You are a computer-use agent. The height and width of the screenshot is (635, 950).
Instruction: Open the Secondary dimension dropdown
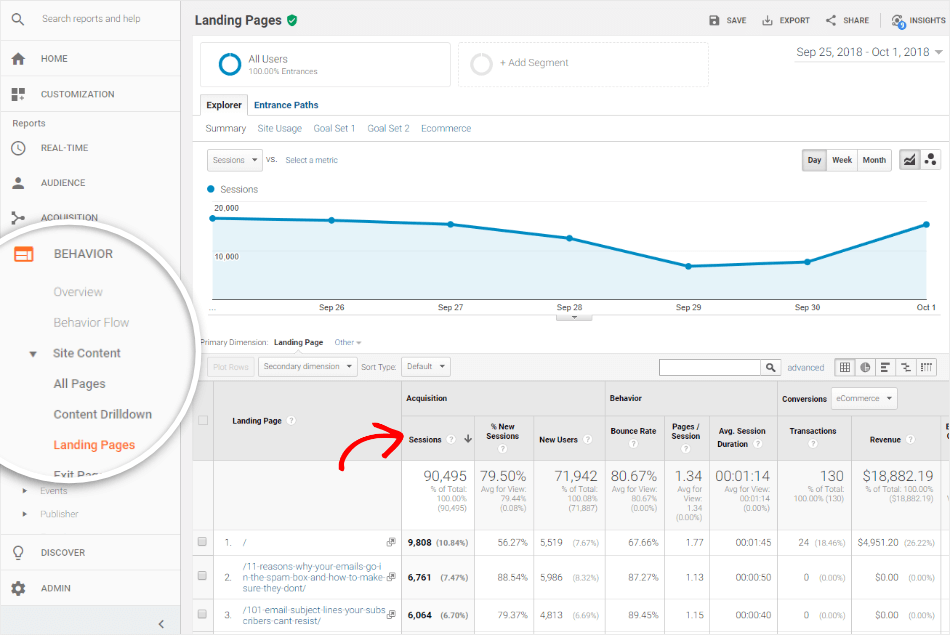tap(307, 367)
